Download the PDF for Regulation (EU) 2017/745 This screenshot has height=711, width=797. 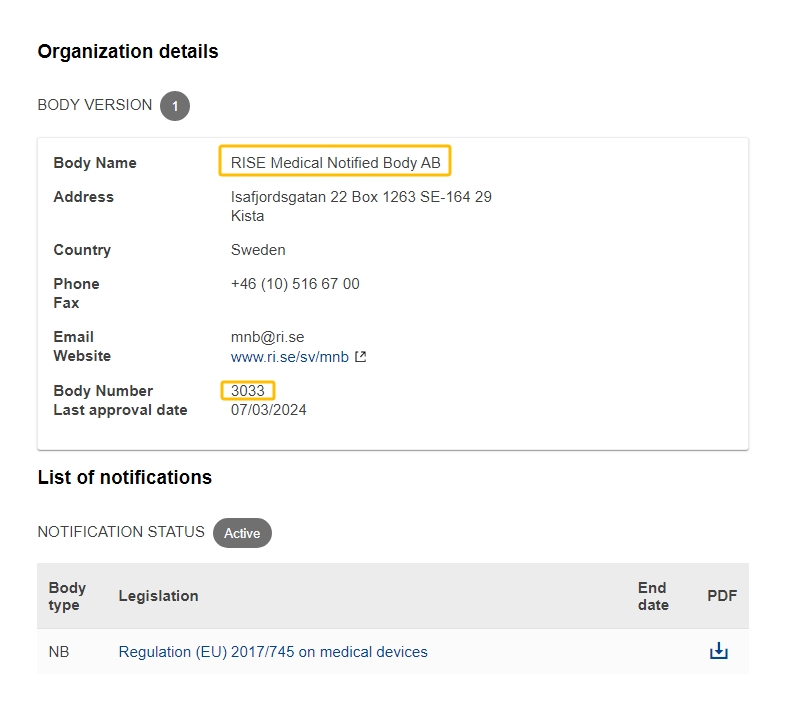click(718, 651)
